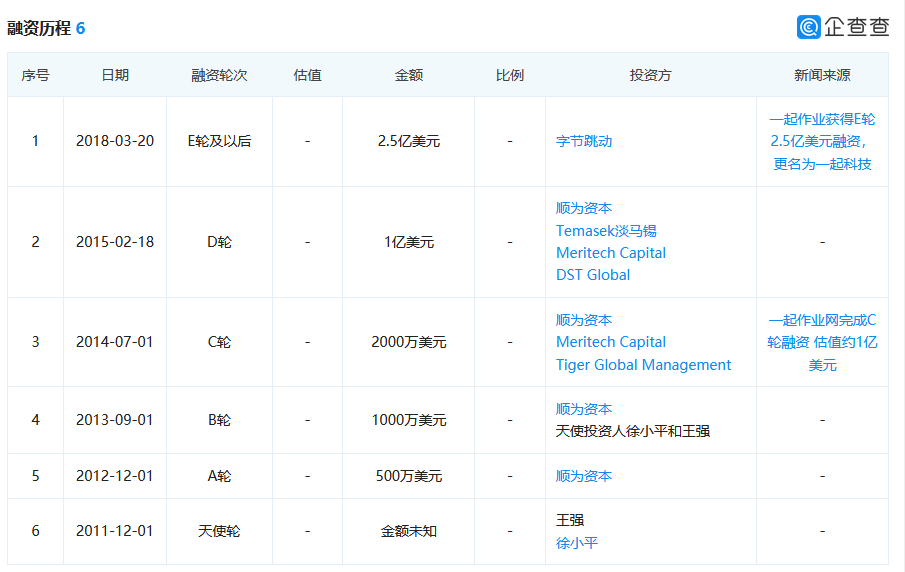Open Meritech Capital in D轮 row
Viewport: 905px width, 572px height.
[x=611, y=253]
